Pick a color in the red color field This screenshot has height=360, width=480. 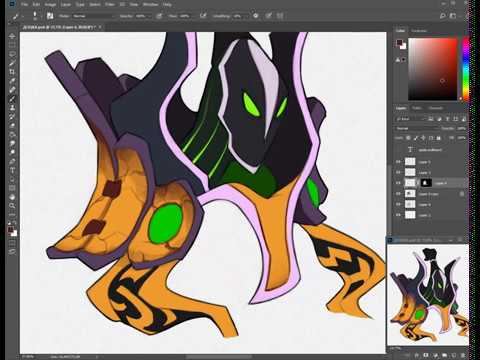point(433,69)
